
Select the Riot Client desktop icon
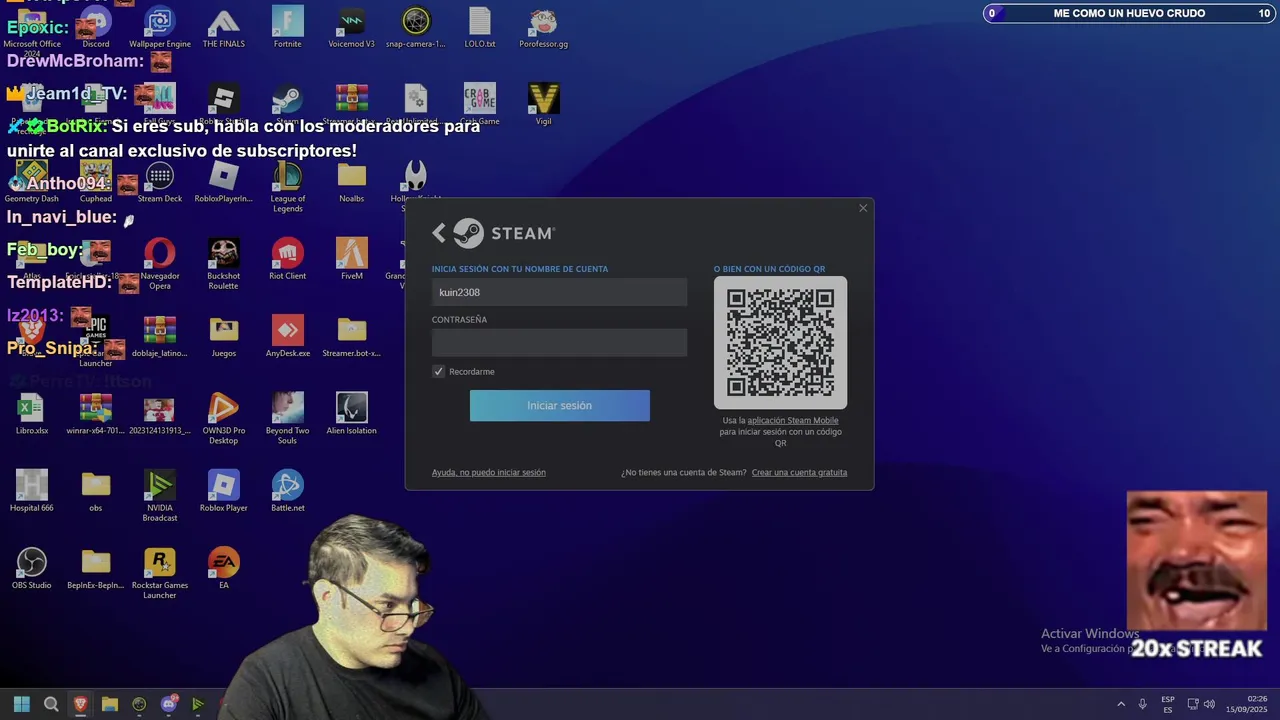pos(287,259)
